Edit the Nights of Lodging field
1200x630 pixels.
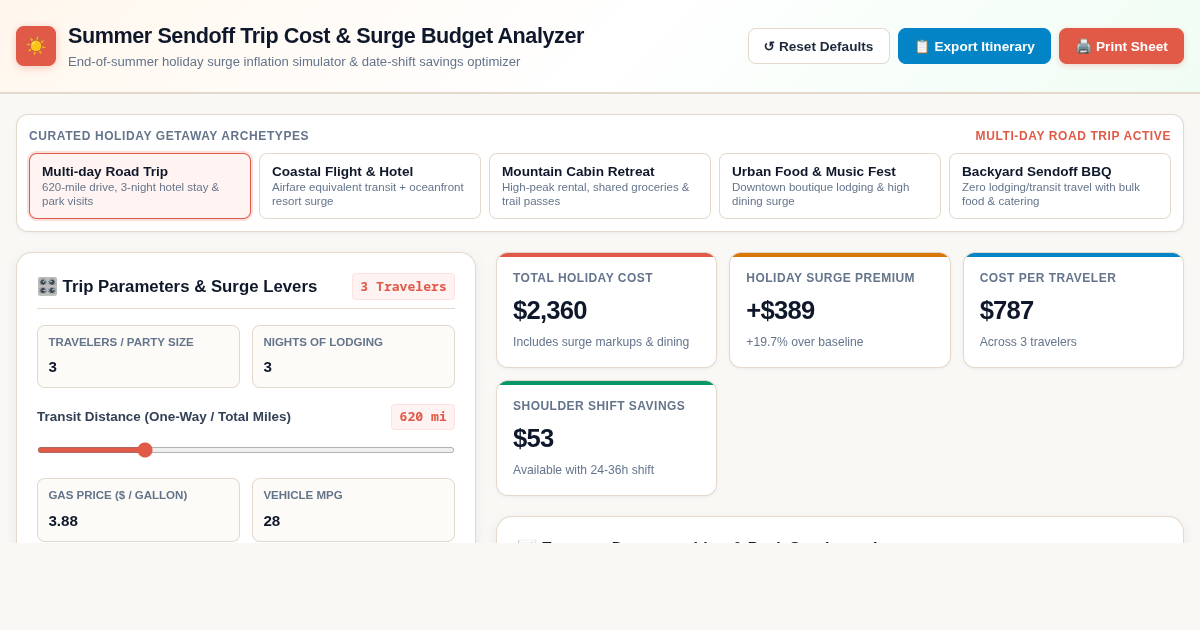tap(353, 357)
